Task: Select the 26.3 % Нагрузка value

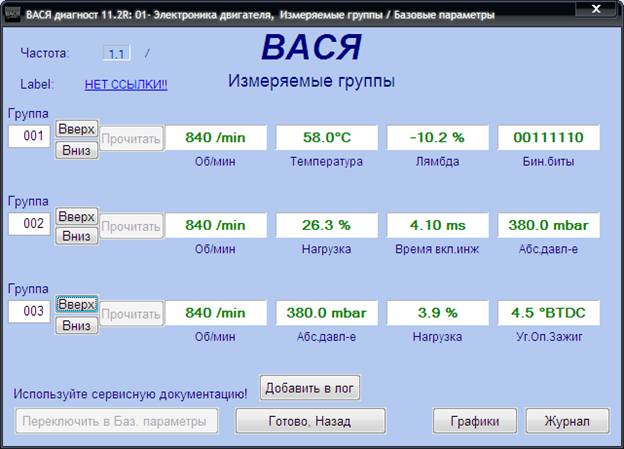Action: click(327, 225)
